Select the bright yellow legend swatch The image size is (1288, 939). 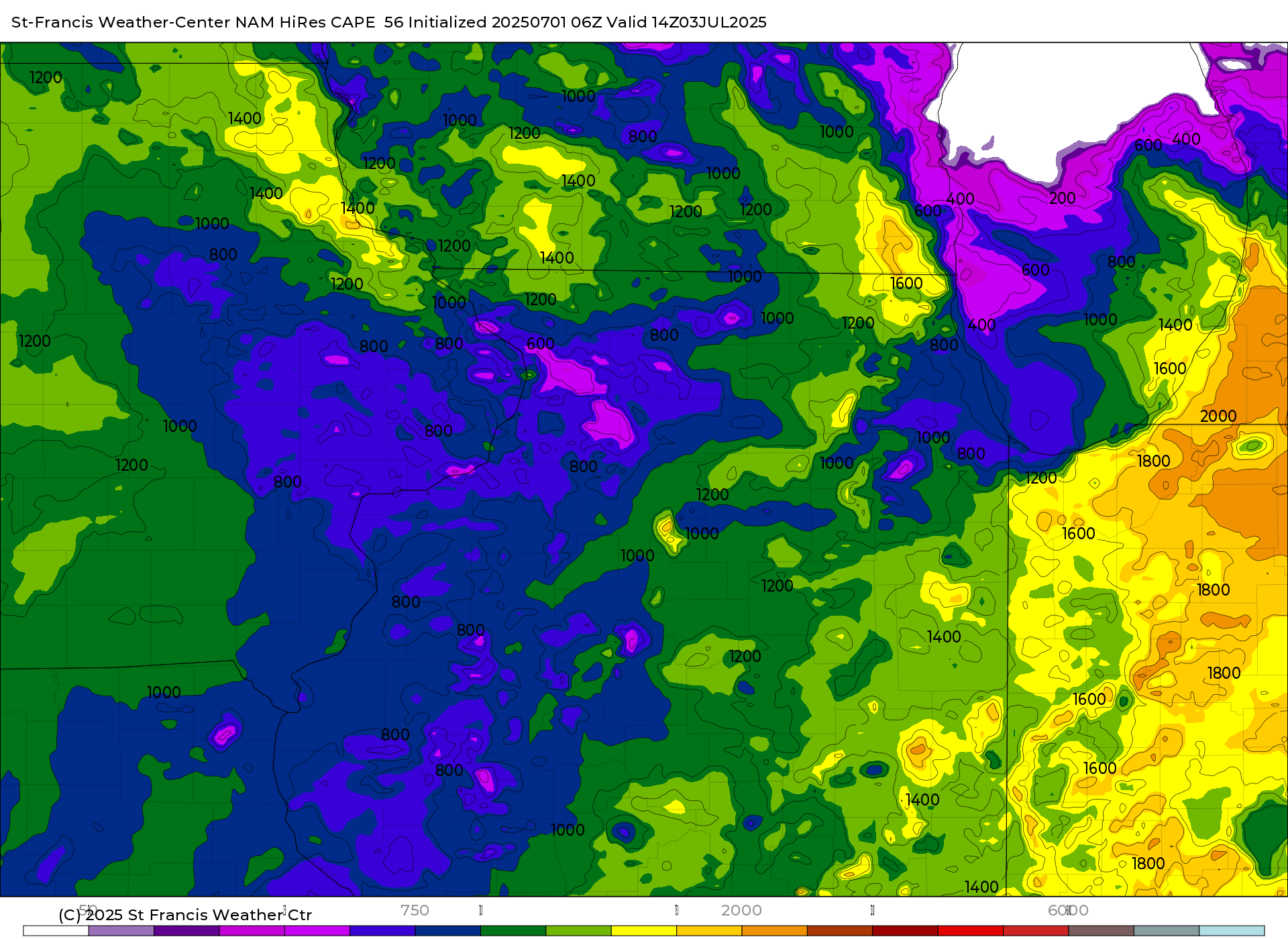coord(644,931)
